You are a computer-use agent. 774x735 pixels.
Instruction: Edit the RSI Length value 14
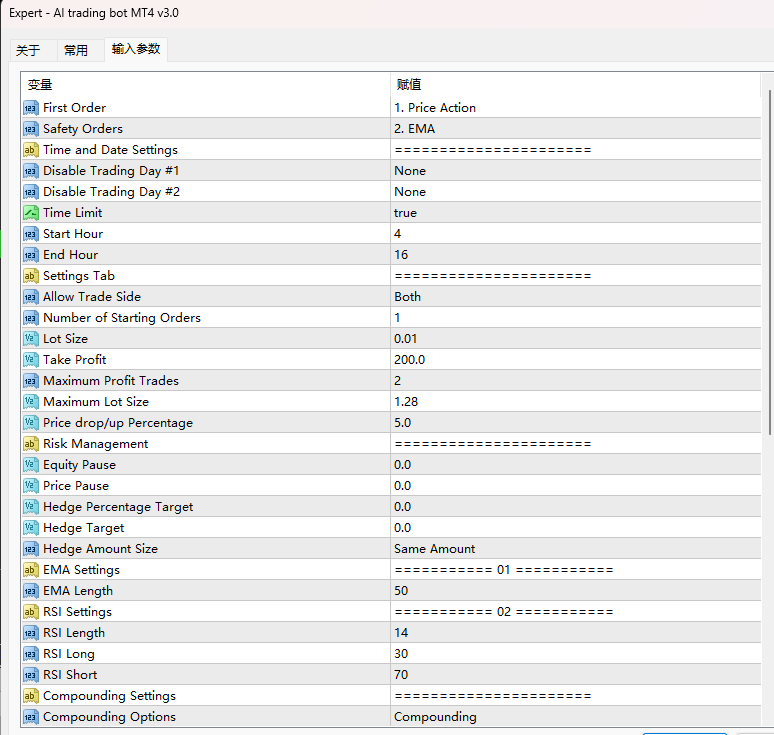coord(576,633)
